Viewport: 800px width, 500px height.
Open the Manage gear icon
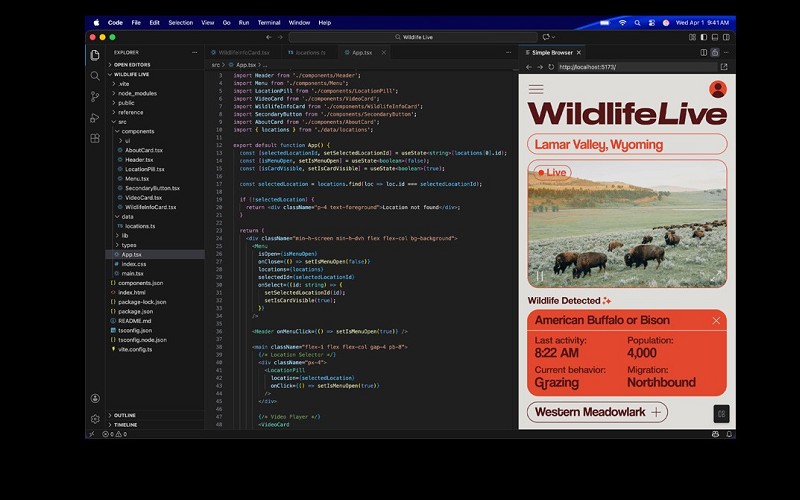95,419
